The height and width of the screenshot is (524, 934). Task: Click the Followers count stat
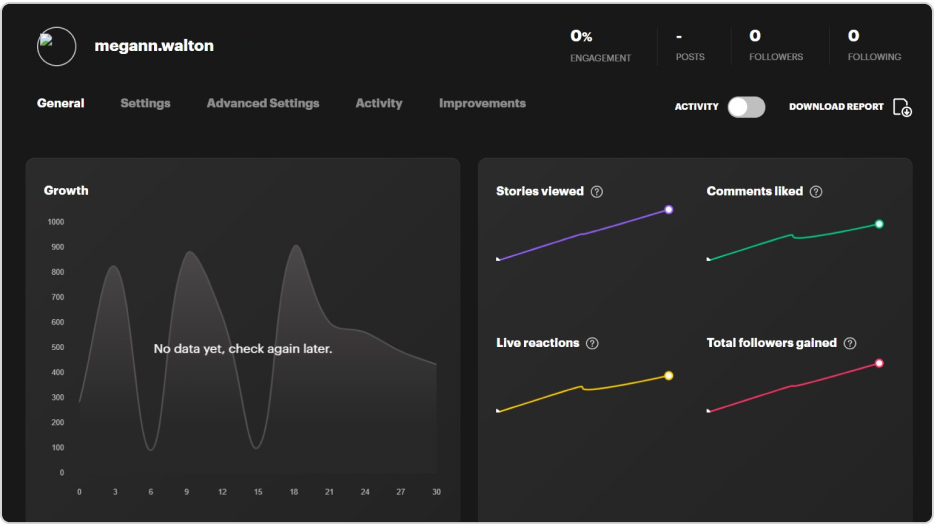click(x=776, y=45)
